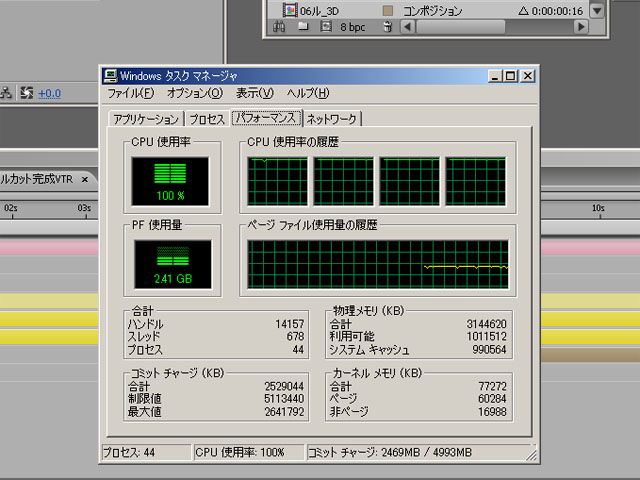
Task: Grab the Task Manager resize grip corner
Action: coord(531,455)
